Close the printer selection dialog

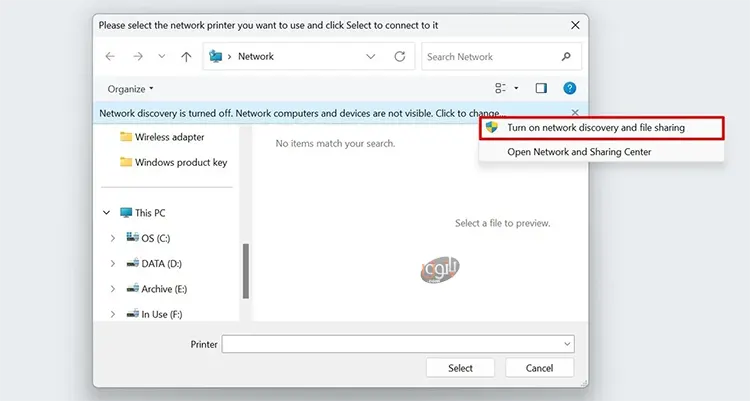[x=575, y=25]
